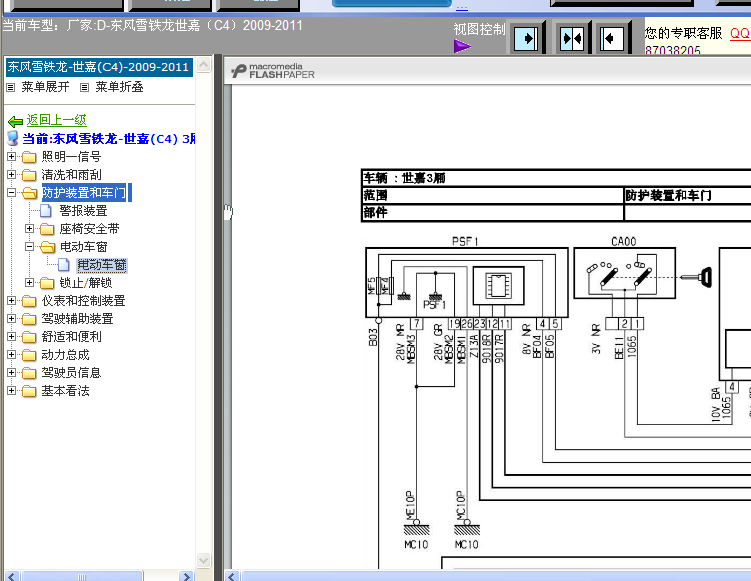Click the 车辆：世嘉3厢 table cell
This screenshot has width=751, height=581.
(x=556, y=178)
